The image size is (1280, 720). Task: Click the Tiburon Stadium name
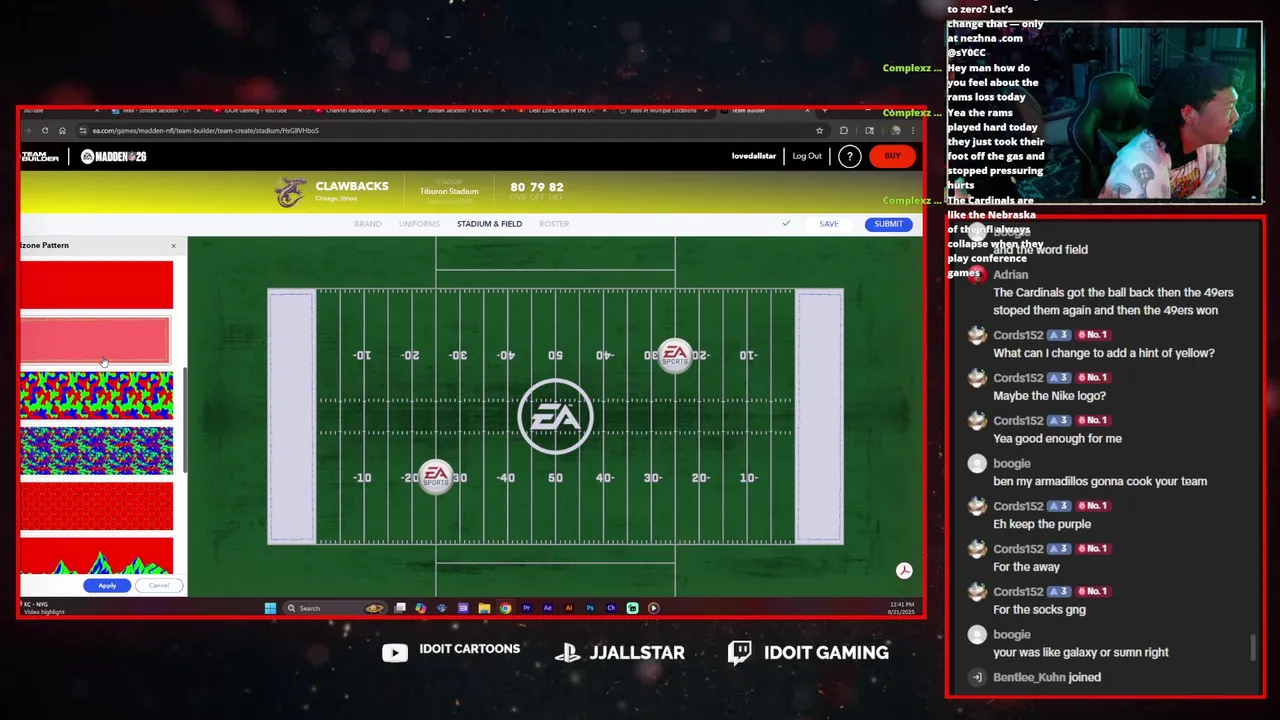point(449,191)
